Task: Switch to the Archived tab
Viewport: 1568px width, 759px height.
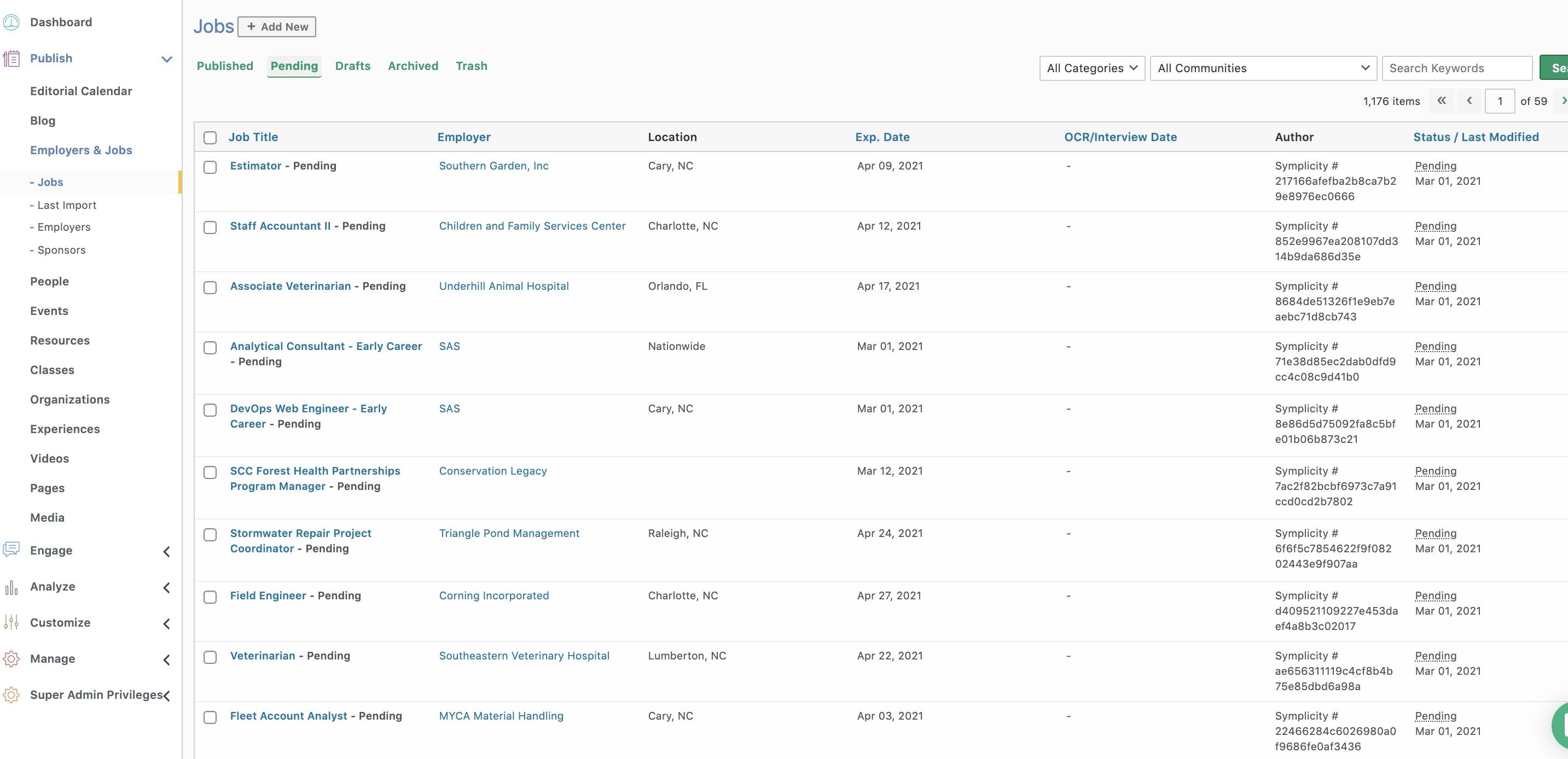Action: 413,66
